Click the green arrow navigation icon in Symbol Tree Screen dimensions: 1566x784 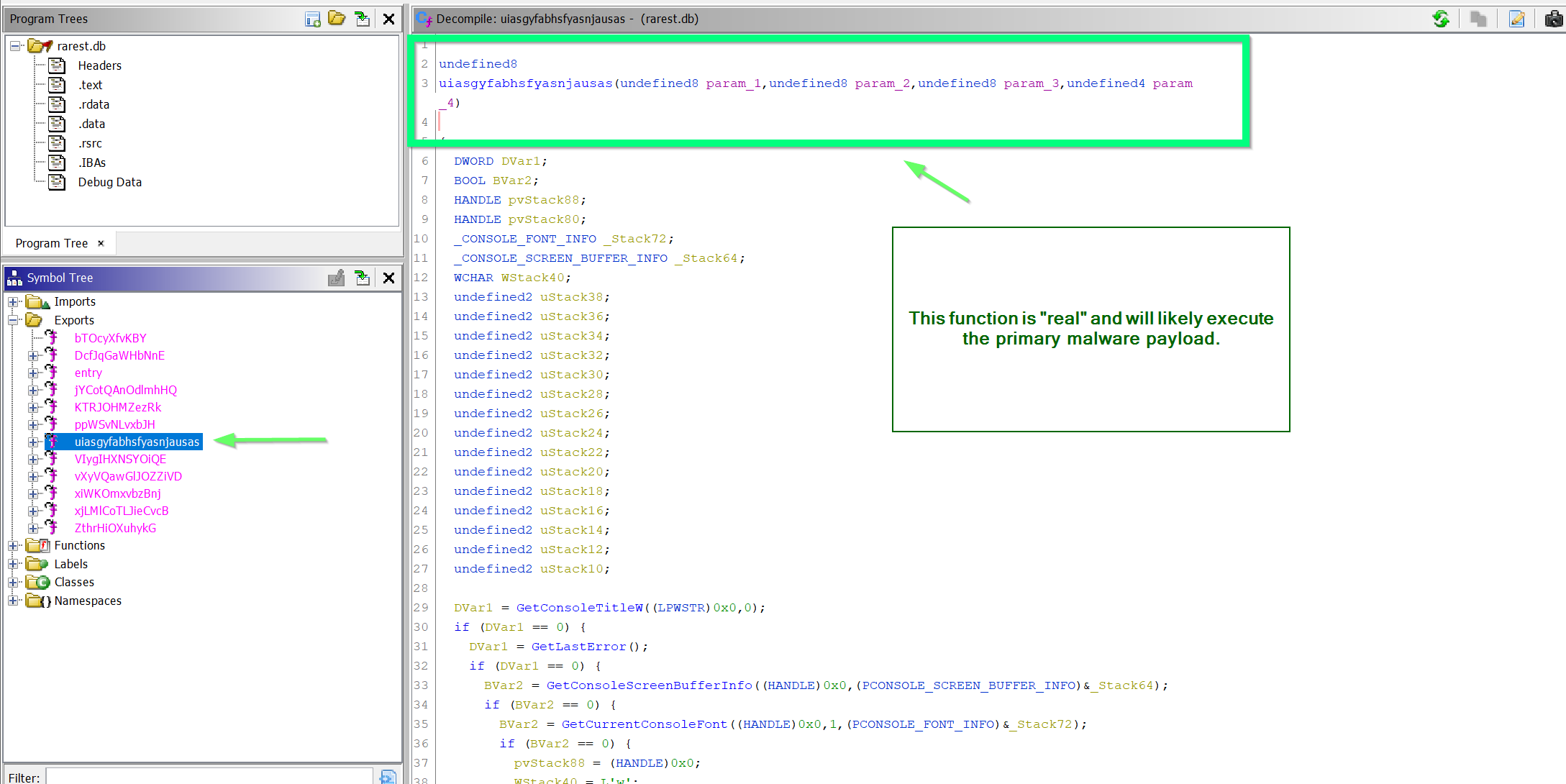(363, 278)
